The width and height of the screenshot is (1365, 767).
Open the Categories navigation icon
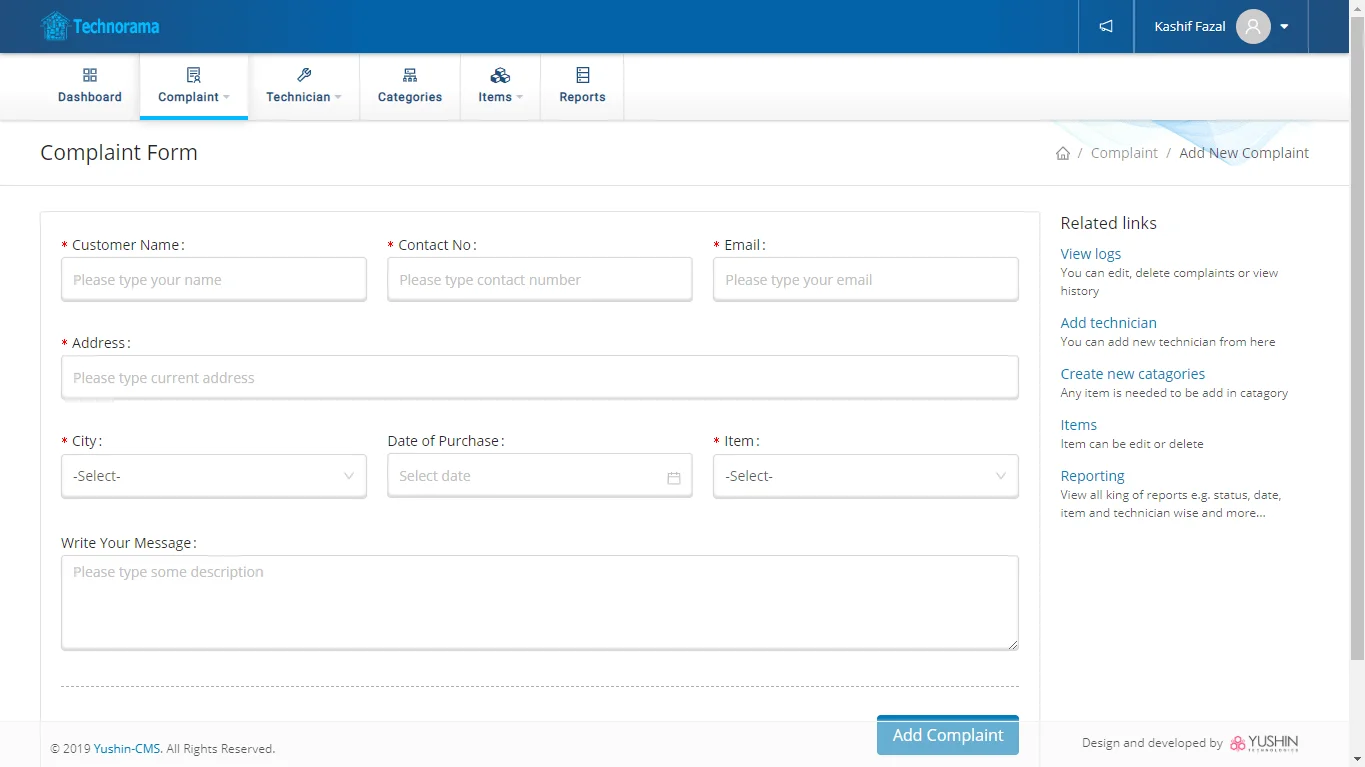(410, 76)
